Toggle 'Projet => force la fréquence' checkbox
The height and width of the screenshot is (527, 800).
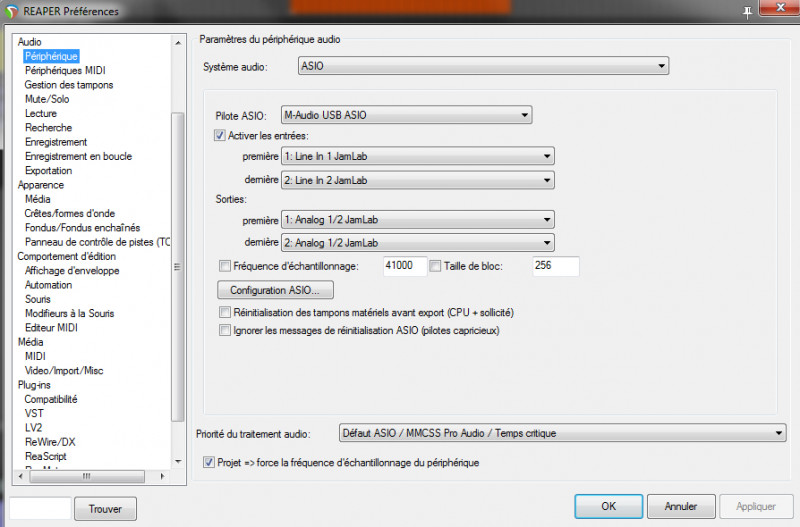click(208, 463)
